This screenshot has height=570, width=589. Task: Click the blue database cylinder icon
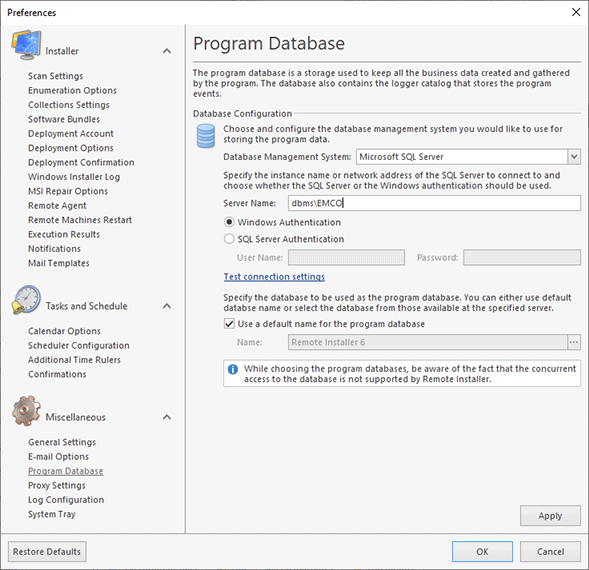[206, 136]
